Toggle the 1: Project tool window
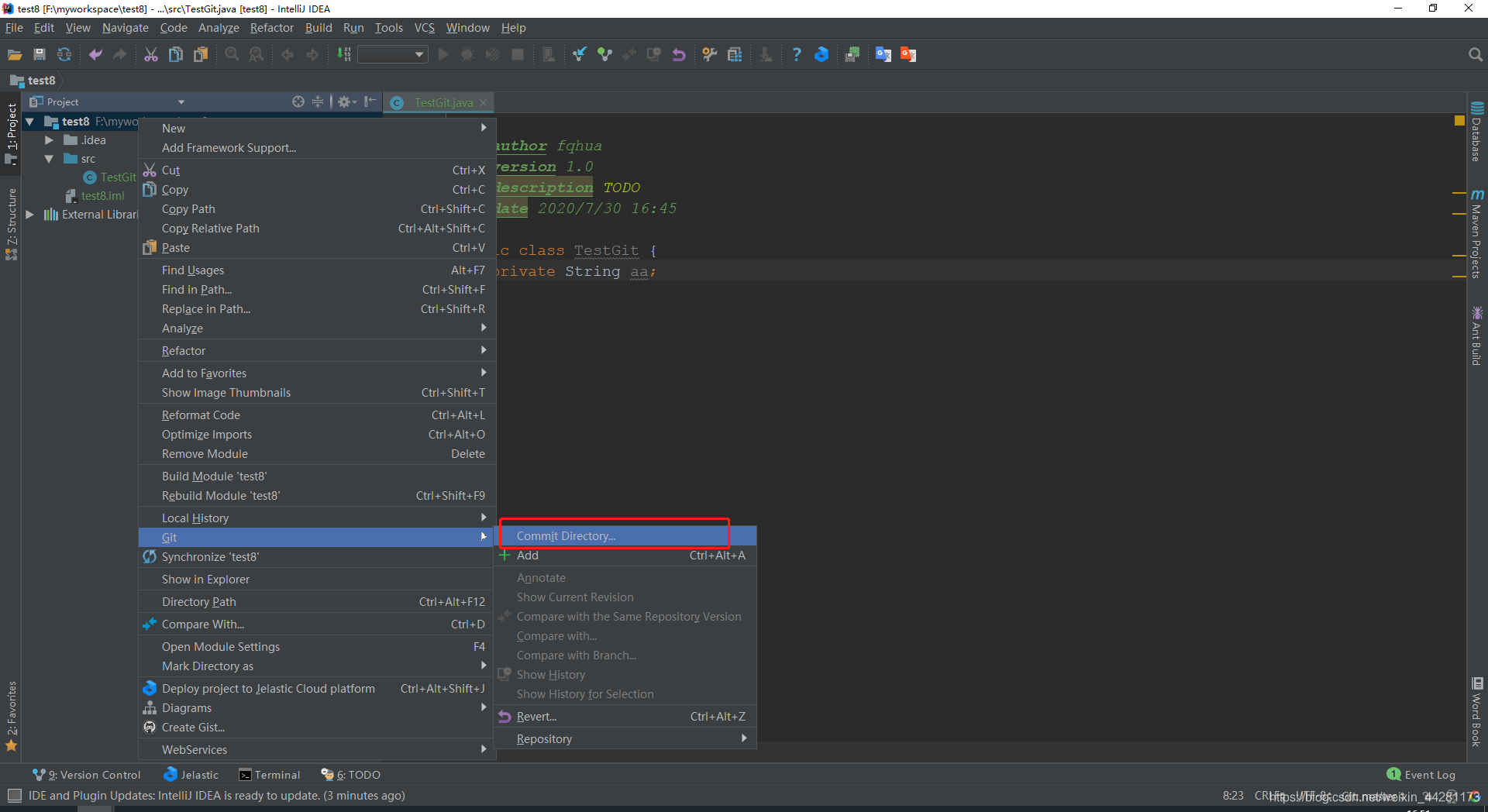Viewport: 1488px width, 812px height. (11, 134)
